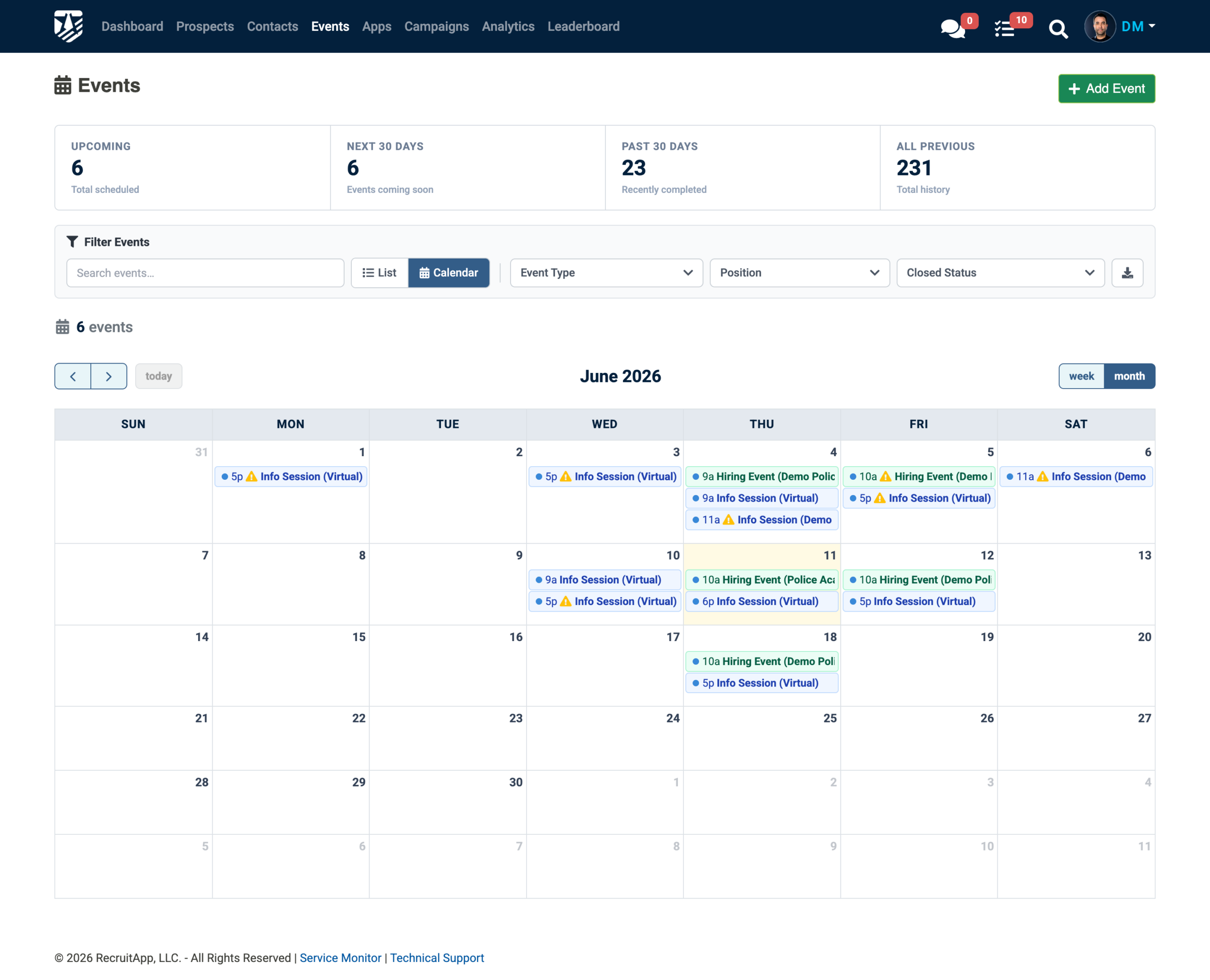Image resolution: width=1210 pixels, height=980 pixels.
Task: Open Dashboard in the navbar
Action: click(132, 26)
